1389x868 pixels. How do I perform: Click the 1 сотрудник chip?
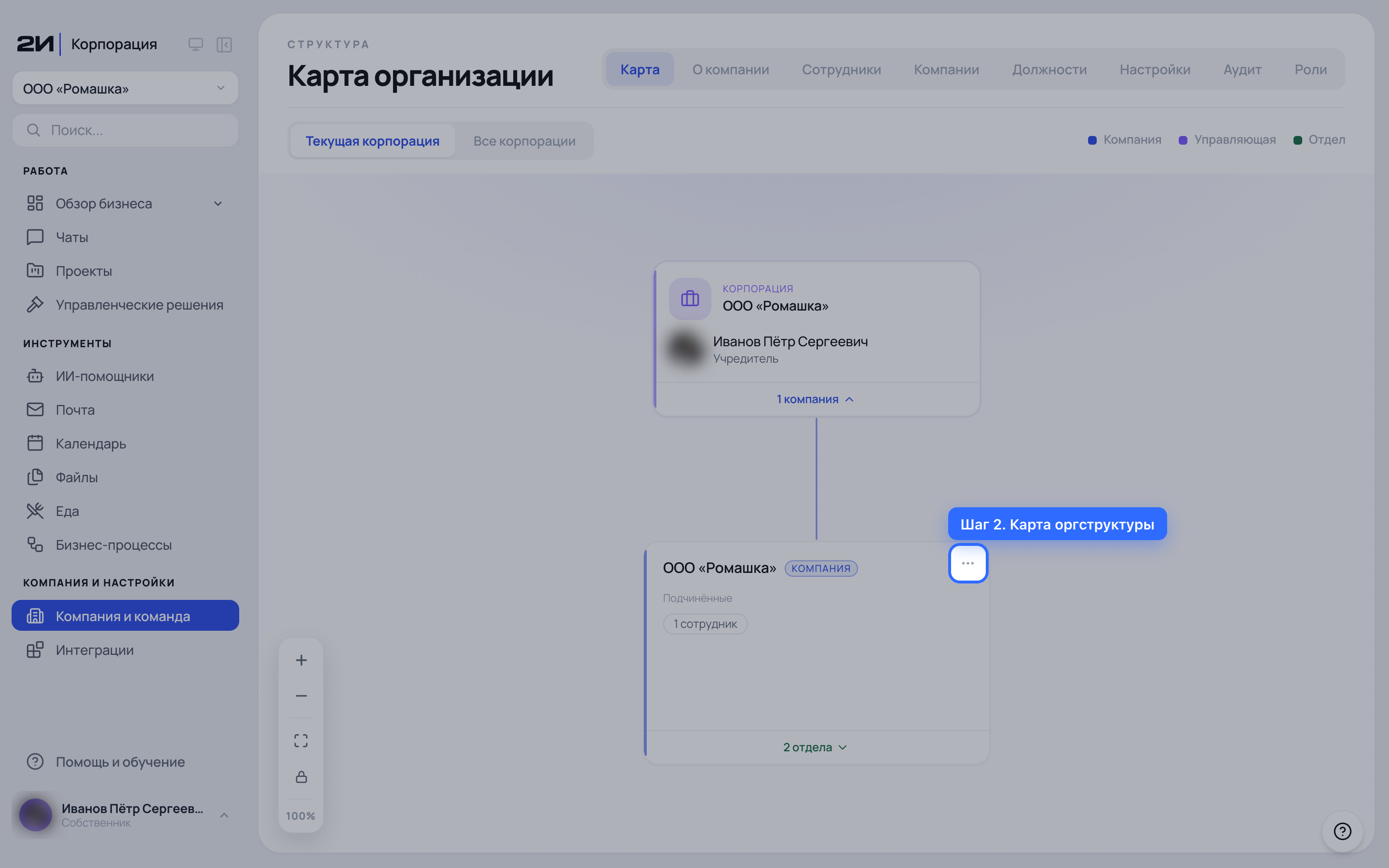[x=705, y=624]
